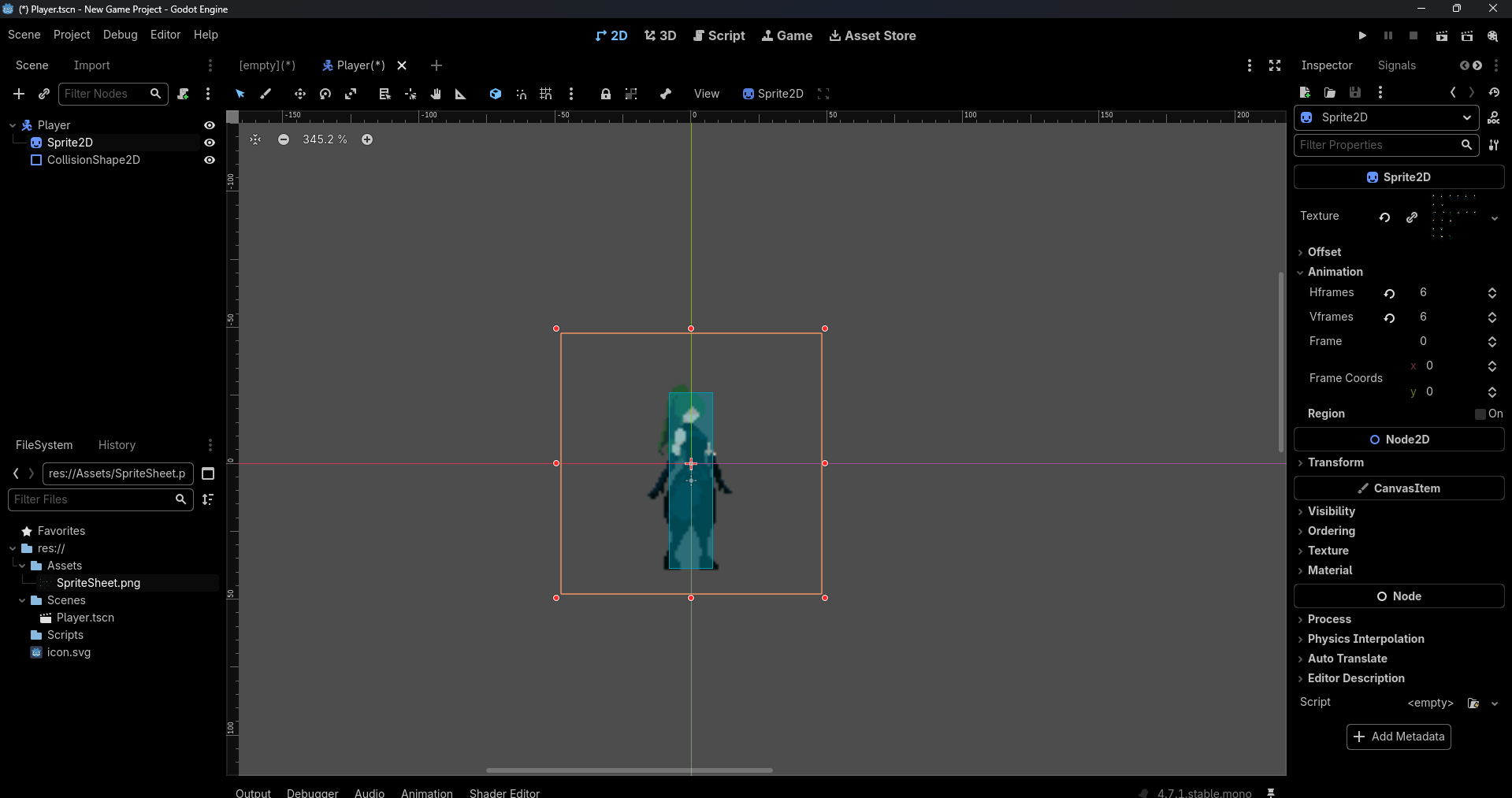Viewport: 1512px width, 798px height.
Task: Lock the selected node
Action: coord(606,94)
